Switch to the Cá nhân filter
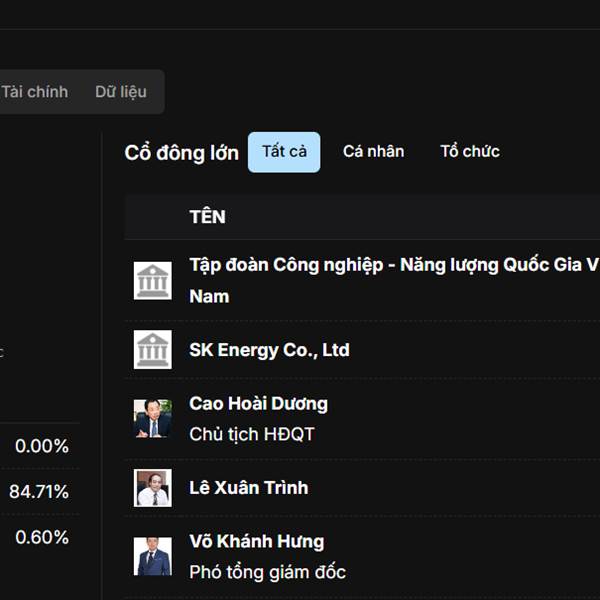Image resolution: width=600 pixels, height=600 pixels. click(373, 152)
